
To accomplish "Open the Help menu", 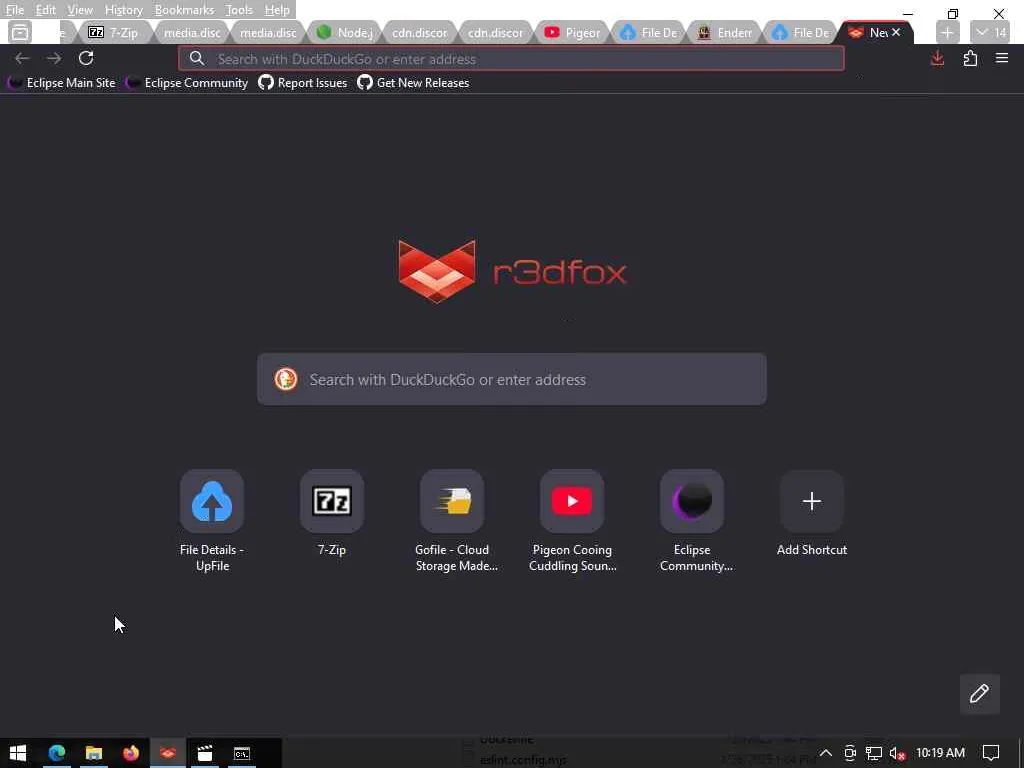I will [277, 10].
